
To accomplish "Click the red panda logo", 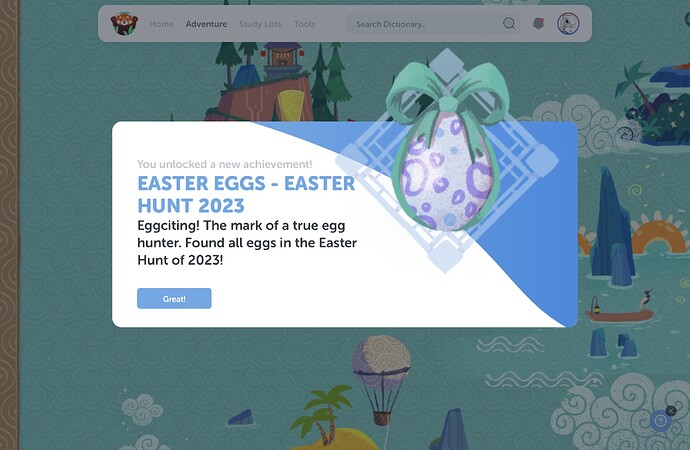I will pos(124,24).
